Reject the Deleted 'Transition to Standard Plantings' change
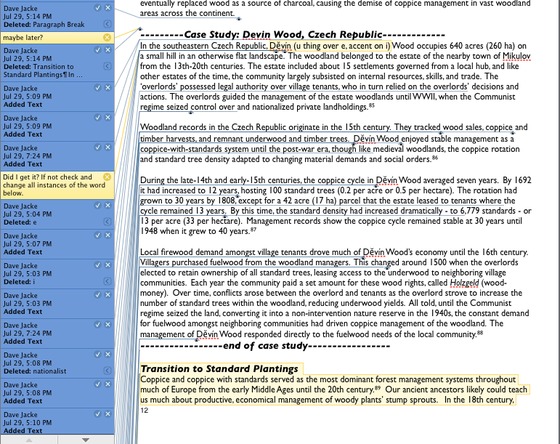The image size is (560, 444). (108, 50)
